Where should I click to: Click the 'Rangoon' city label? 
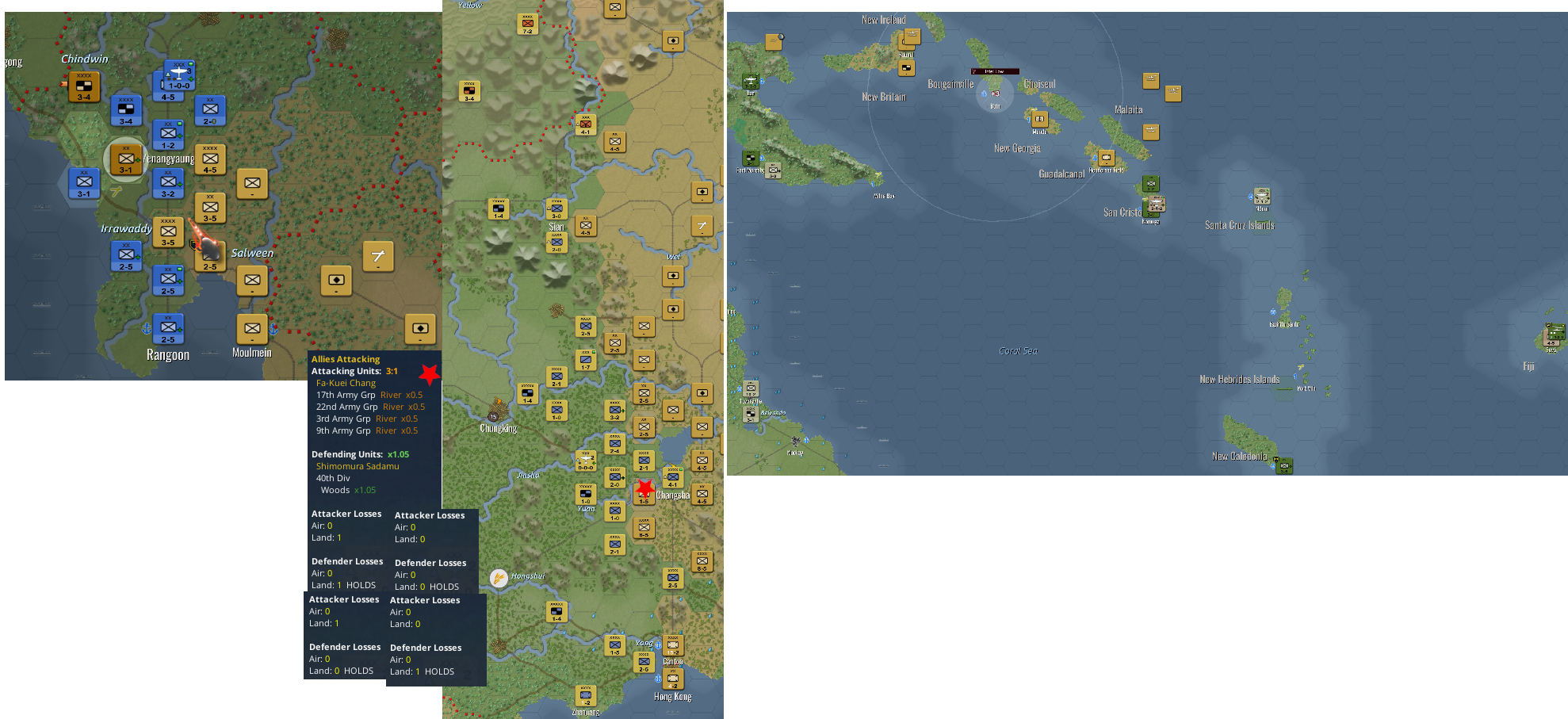168,354
